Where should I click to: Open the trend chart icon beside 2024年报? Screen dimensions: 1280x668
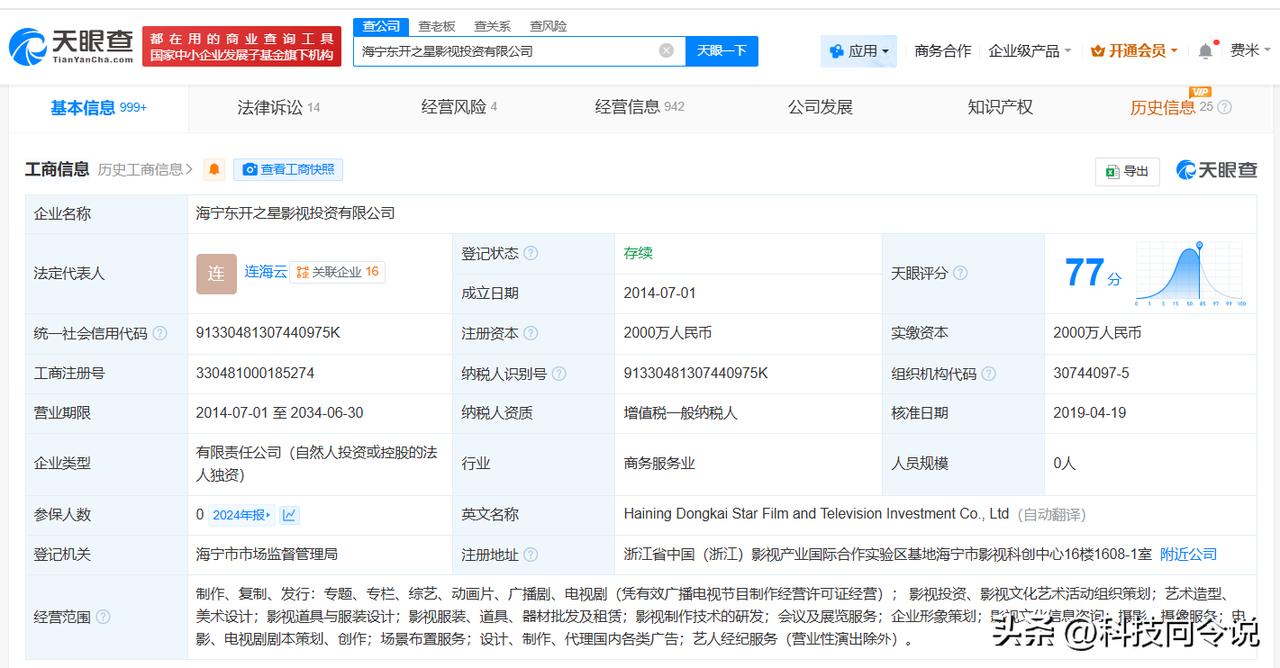[289, 515]
